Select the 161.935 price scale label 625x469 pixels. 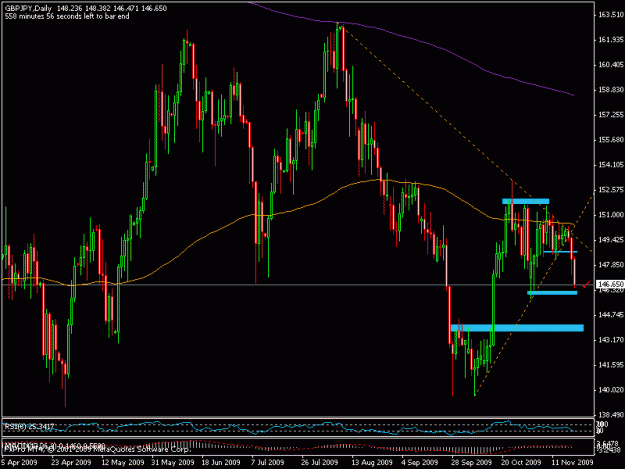pyautogui.click(x=610, y=40)
